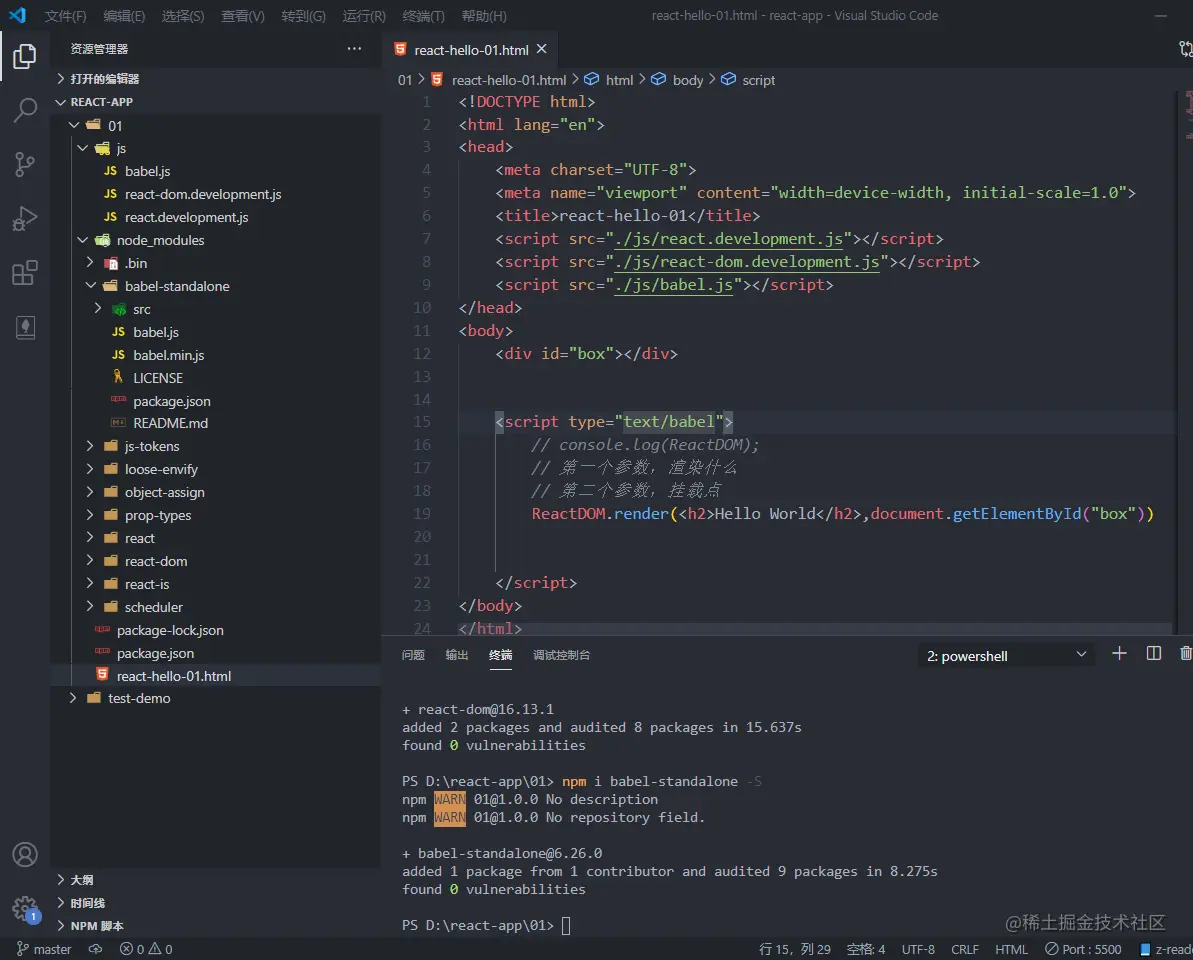Open the Accounts icon in activity bar
The width and height of the screenshot is (1193, 960).
tap(24, 854)
